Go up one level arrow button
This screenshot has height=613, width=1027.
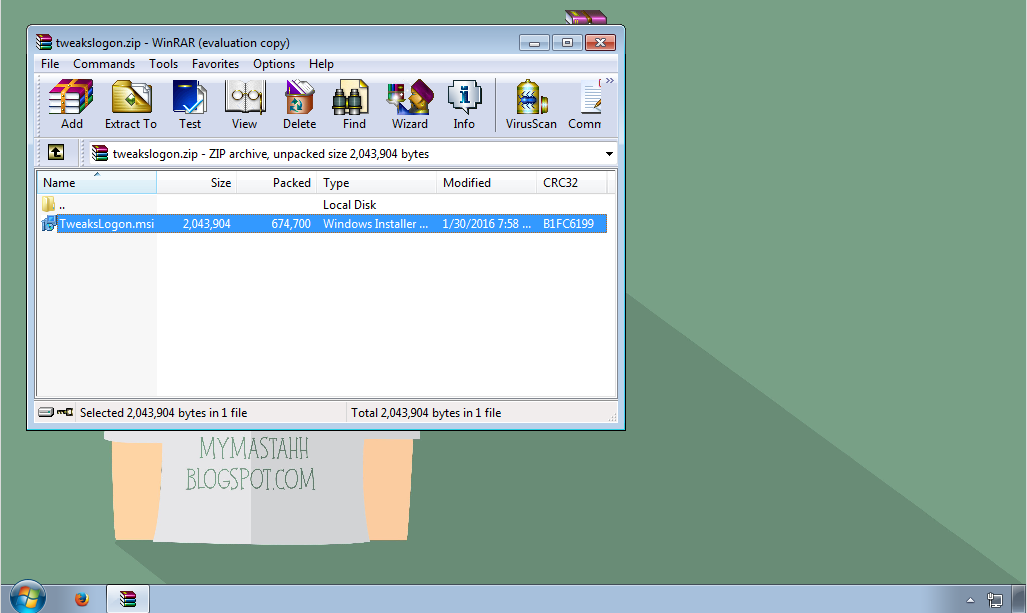(56, 153)
